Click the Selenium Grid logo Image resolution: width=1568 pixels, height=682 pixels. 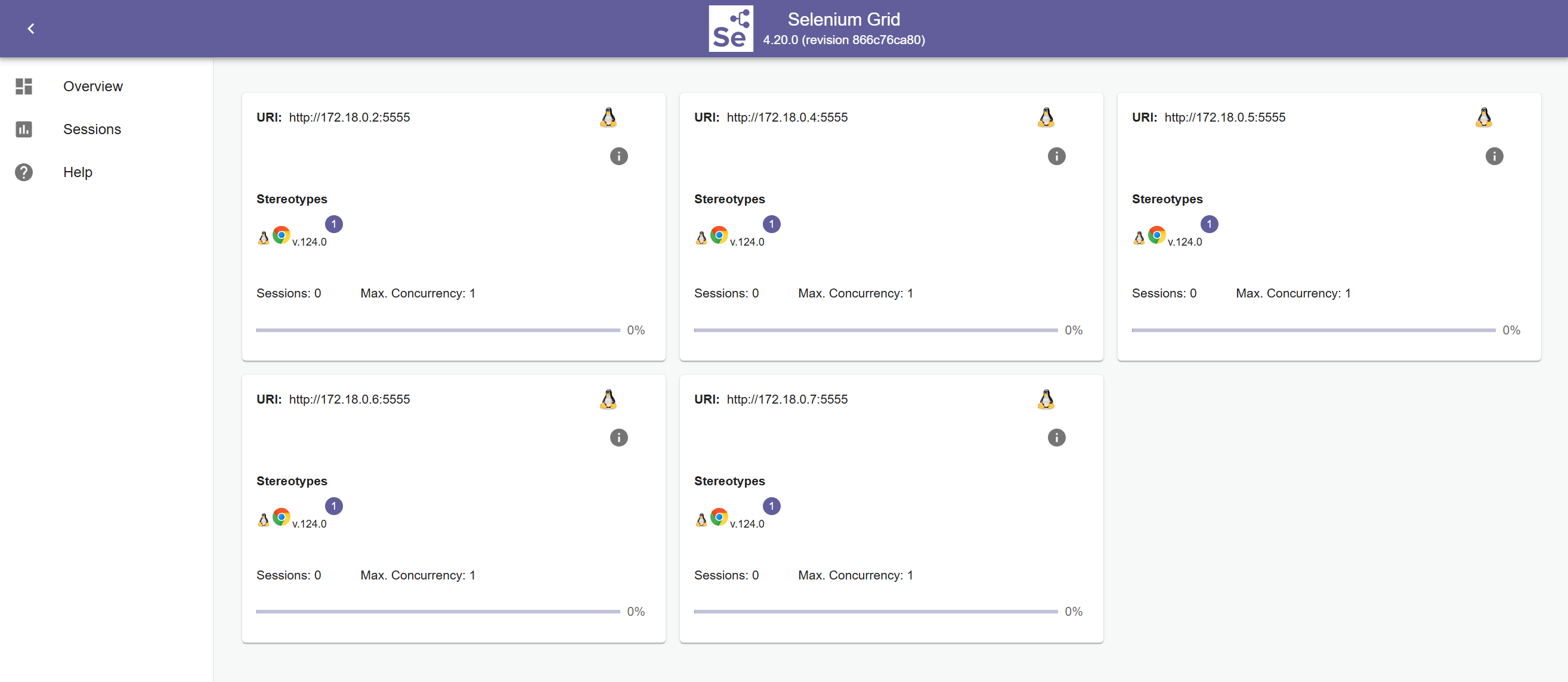pyautogui.click(x=731, y=29)
